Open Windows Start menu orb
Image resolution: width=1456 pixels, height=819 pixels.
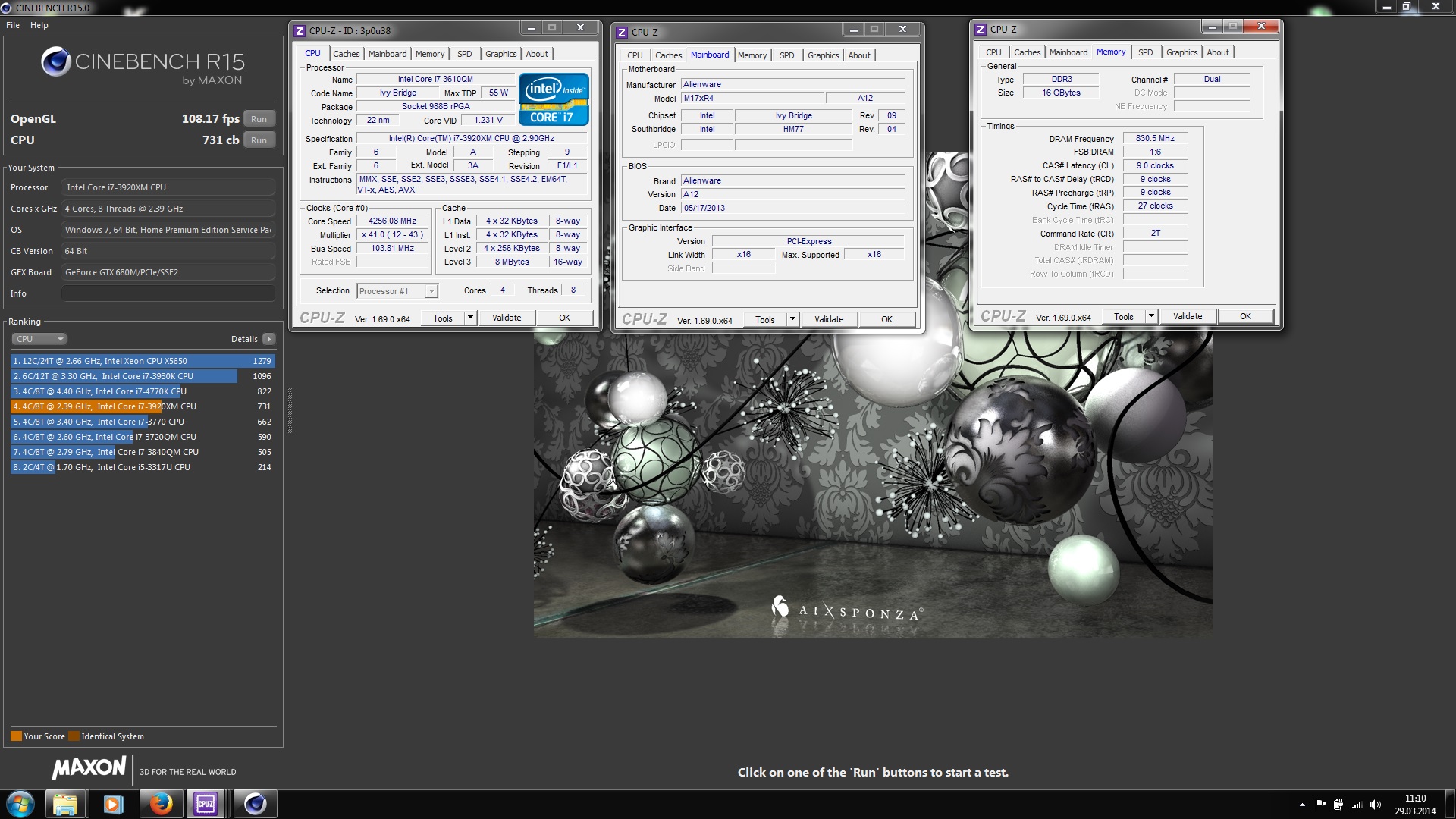(20, 804)
